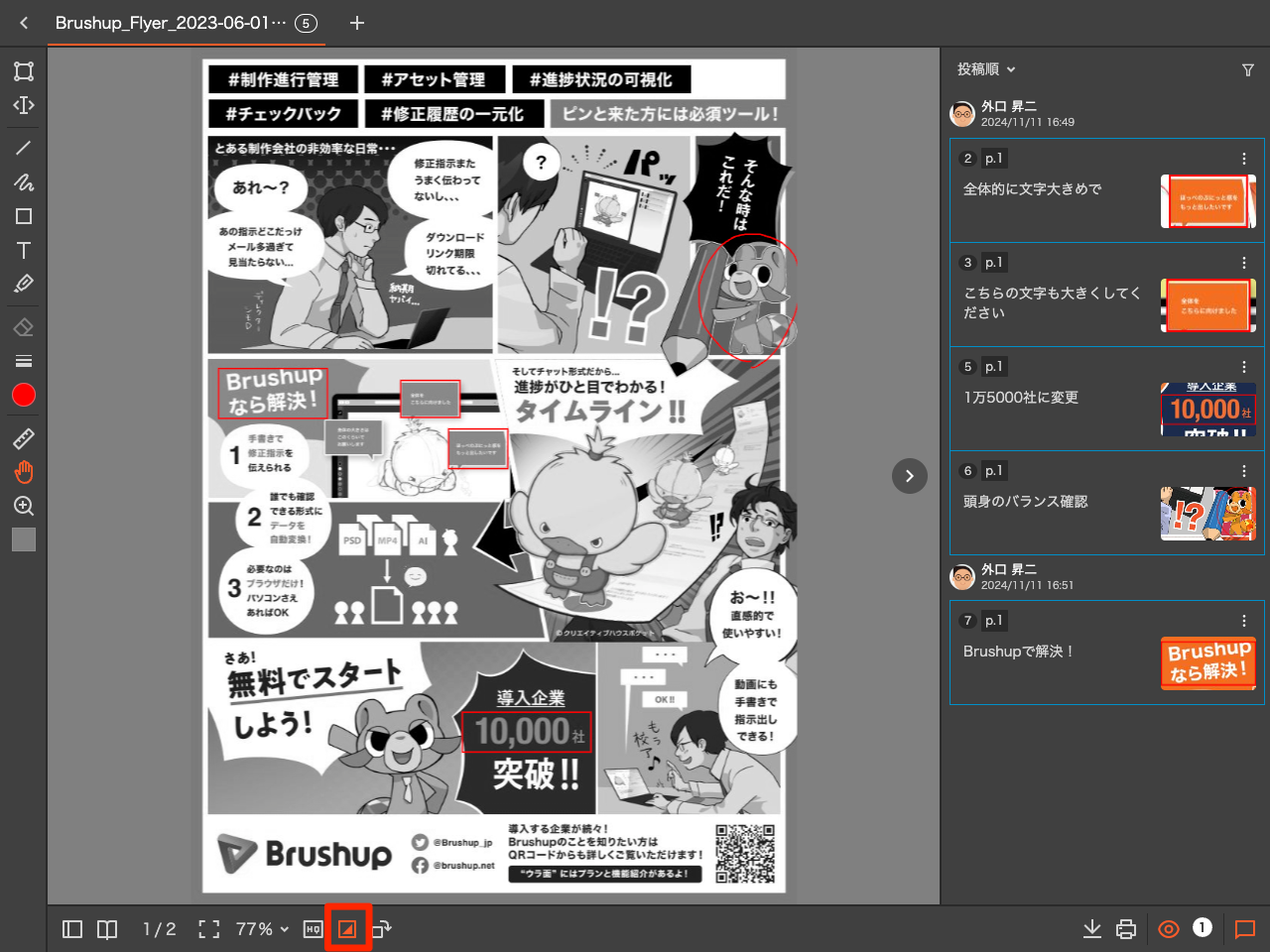This screenshot has width=1270, height=952.
Task: Toggle the left sidebar panel
Action: click(72, 929)
